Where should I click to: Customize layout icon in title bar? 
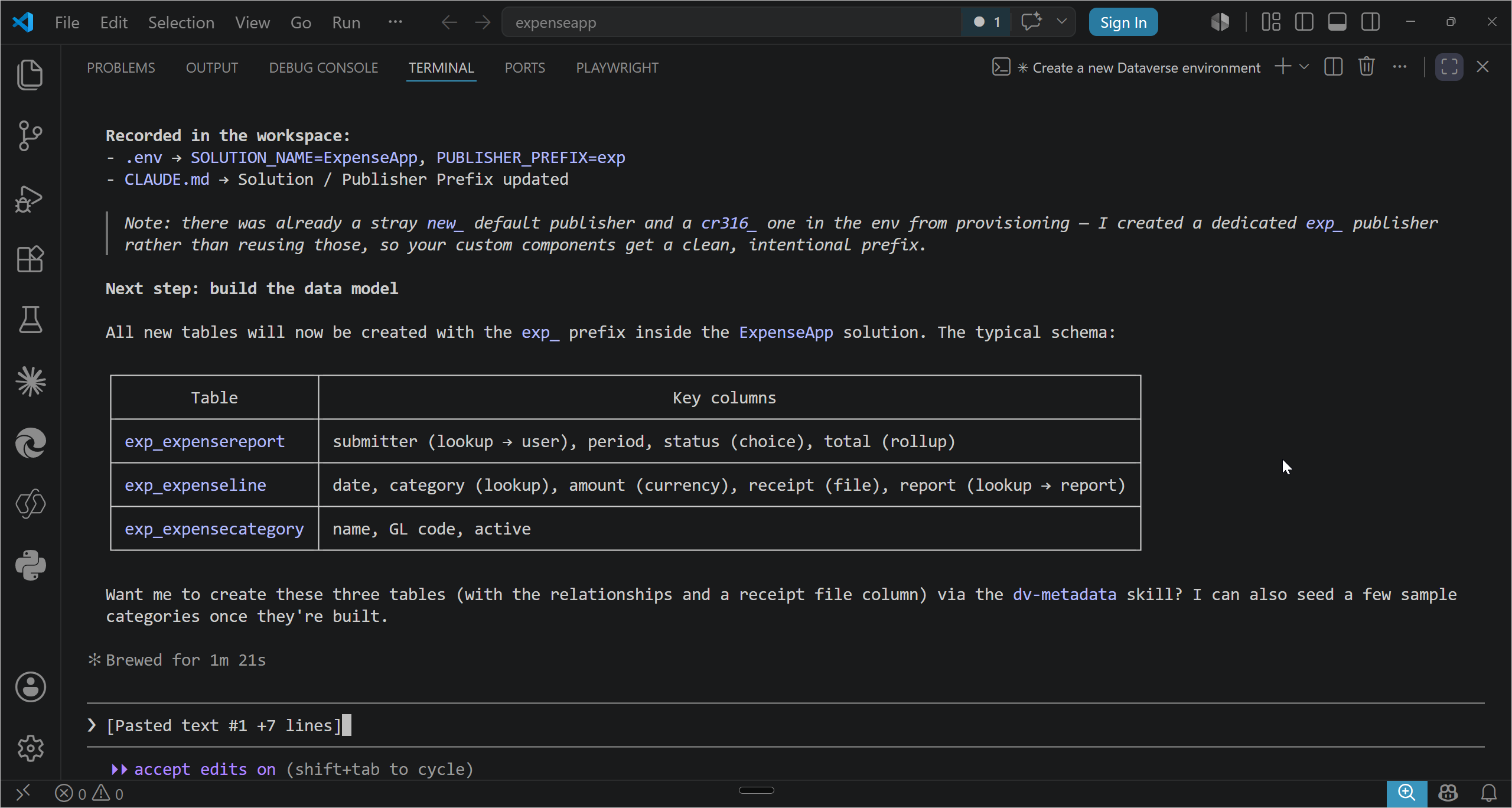point(1271,22)
